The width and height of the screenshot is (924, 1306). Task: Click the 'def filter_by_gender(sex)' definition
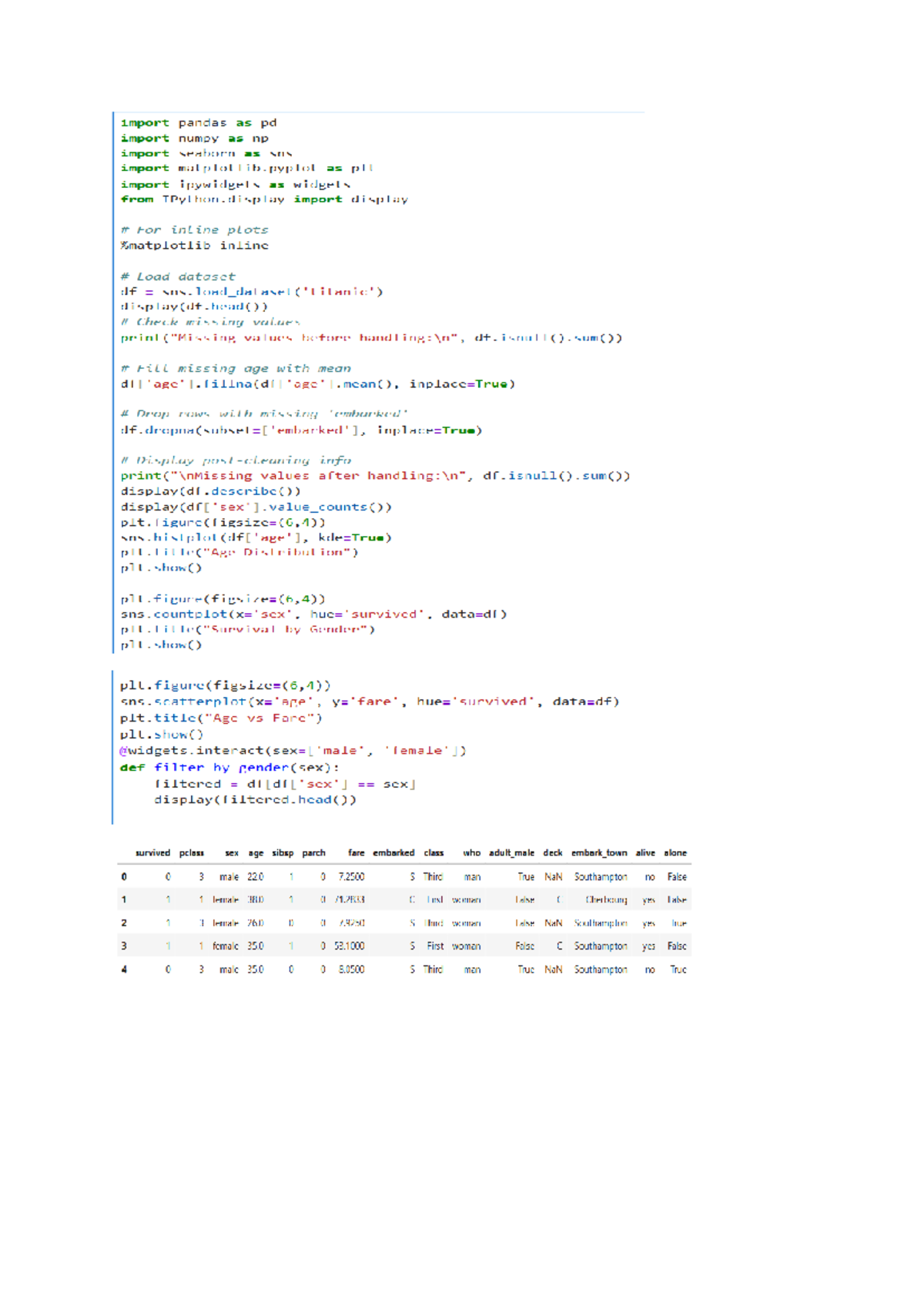[229, 768]
